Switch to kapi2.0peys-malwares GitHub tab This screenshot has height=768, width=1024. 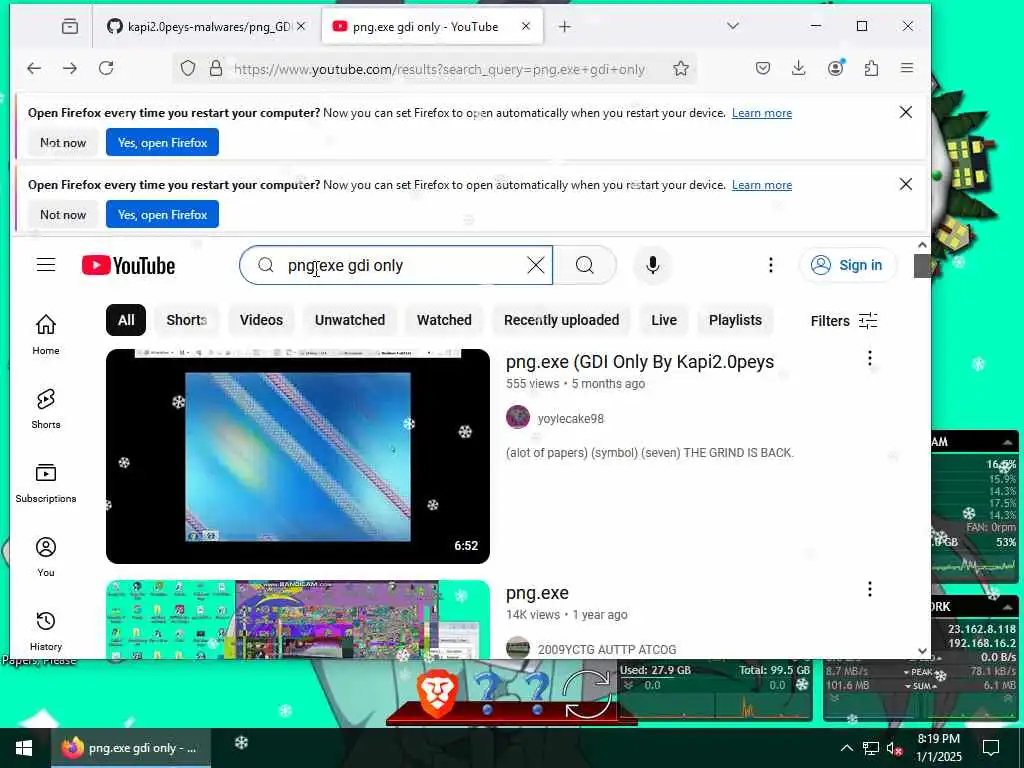pos(206,27)
